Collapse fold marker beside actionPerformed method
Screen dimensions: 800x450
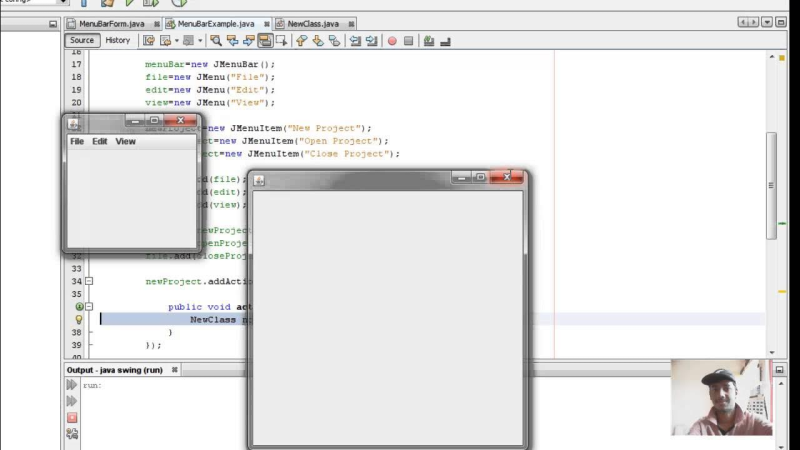pos(89,307)
